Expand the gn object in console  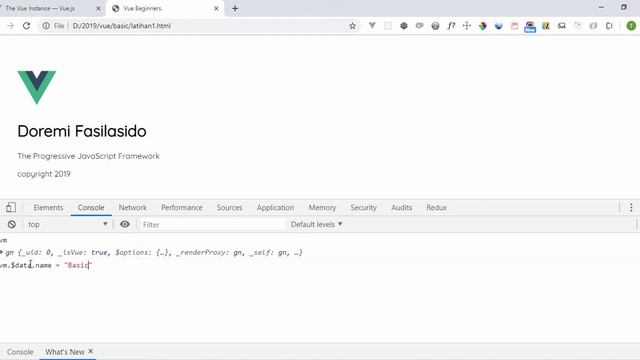click(2, 252)
